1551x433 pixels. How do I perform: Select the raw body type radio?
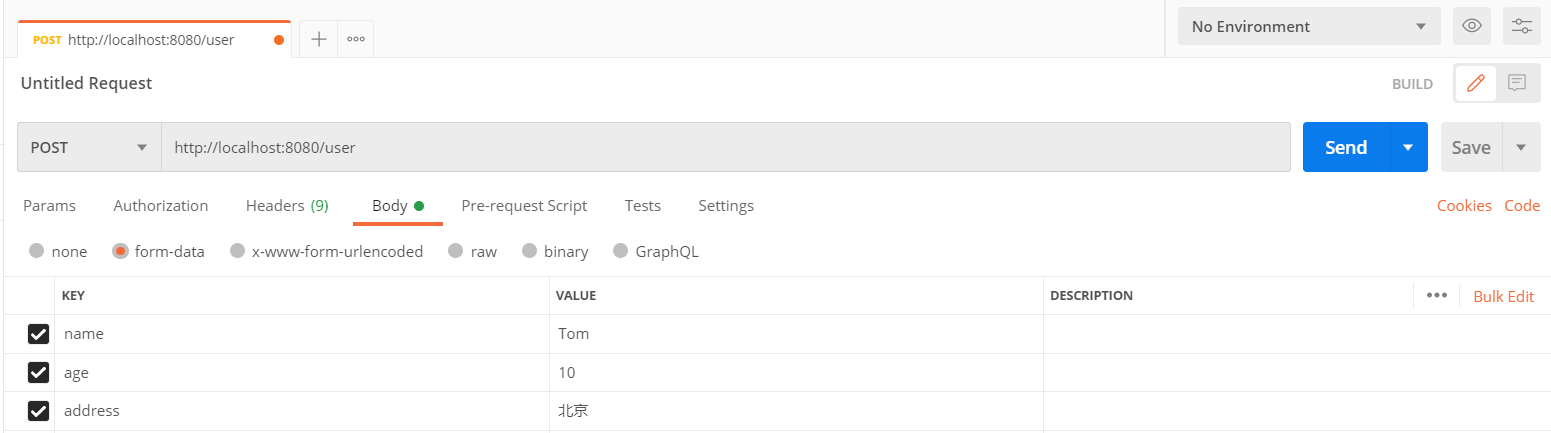456,251
